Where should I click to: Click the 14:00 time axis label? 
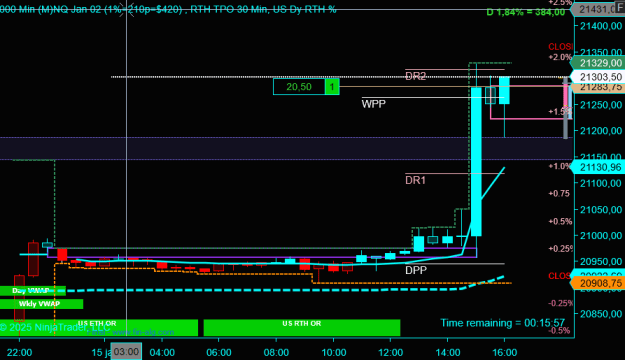[x=448, y=352]
